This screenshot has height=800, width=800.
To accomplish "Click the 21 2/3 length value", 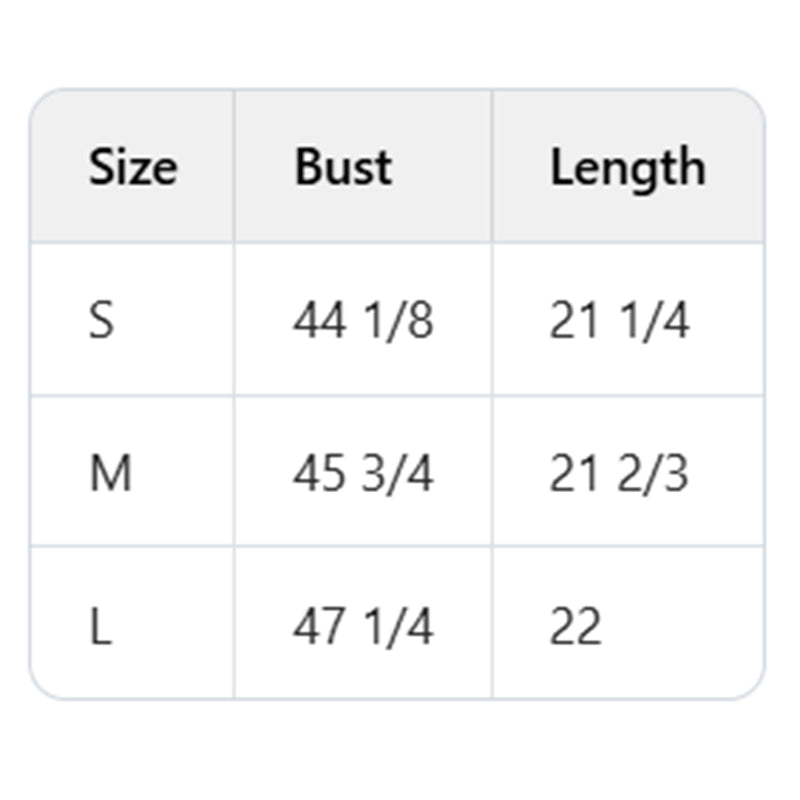I will [x=619, y=473].
